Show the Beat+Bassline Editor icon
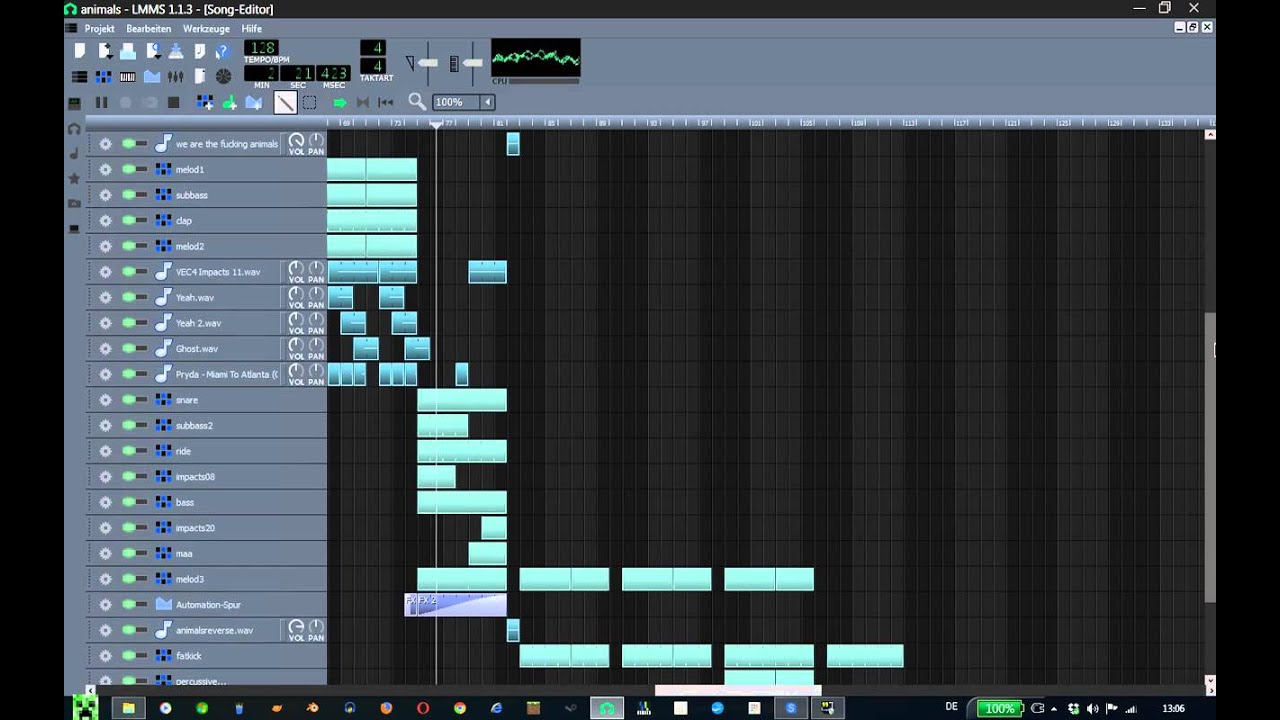 point(104,77)
